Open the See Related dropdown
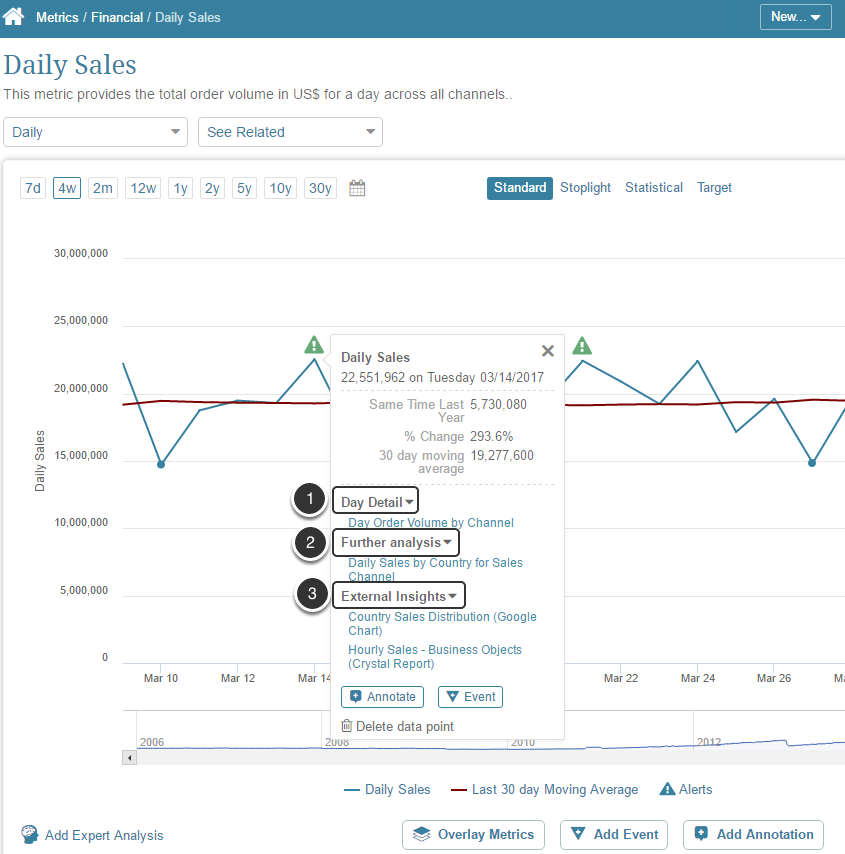 [290, 132]
